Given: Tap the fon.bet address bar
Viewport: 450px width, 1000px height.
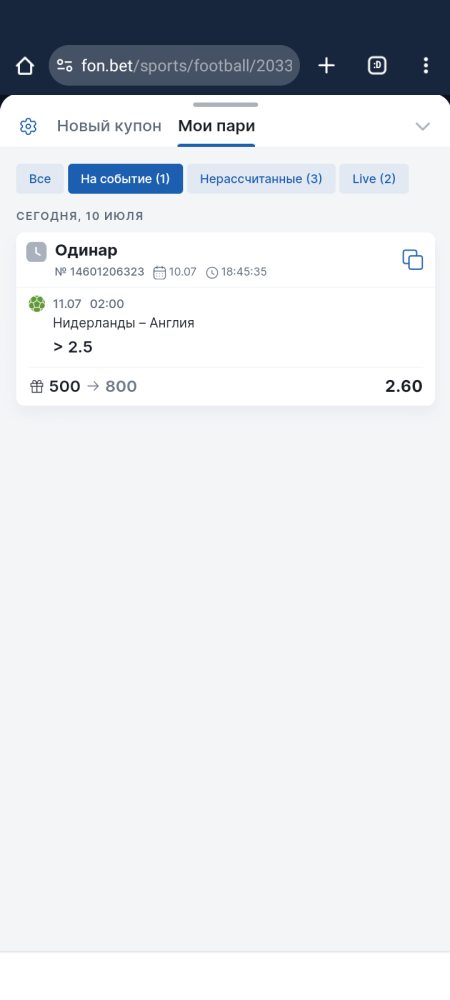Looking at the screenshot, I should (x=174, y=65).
